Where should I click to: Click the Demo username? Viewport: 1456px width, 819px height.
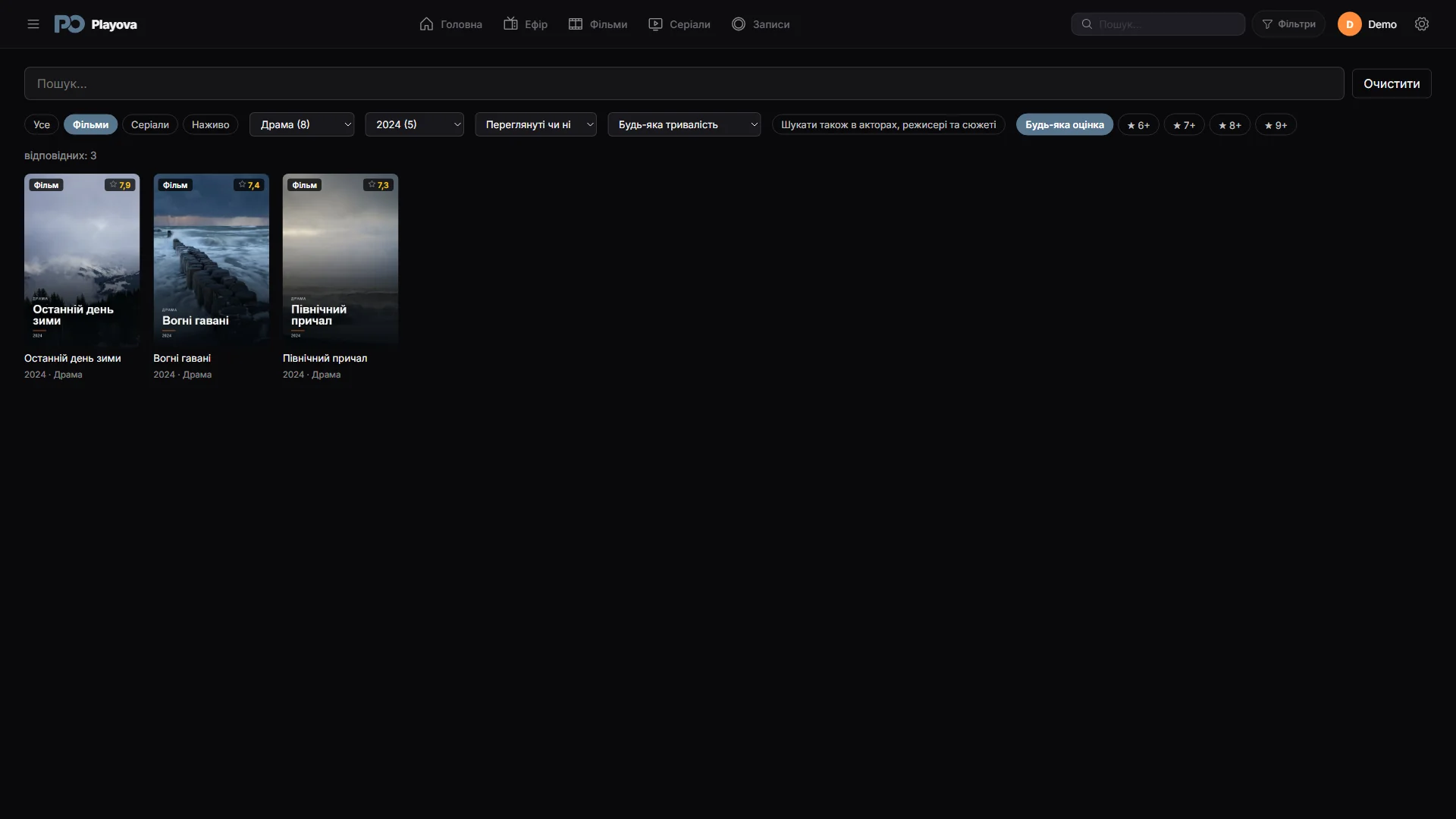(1382, 24)
